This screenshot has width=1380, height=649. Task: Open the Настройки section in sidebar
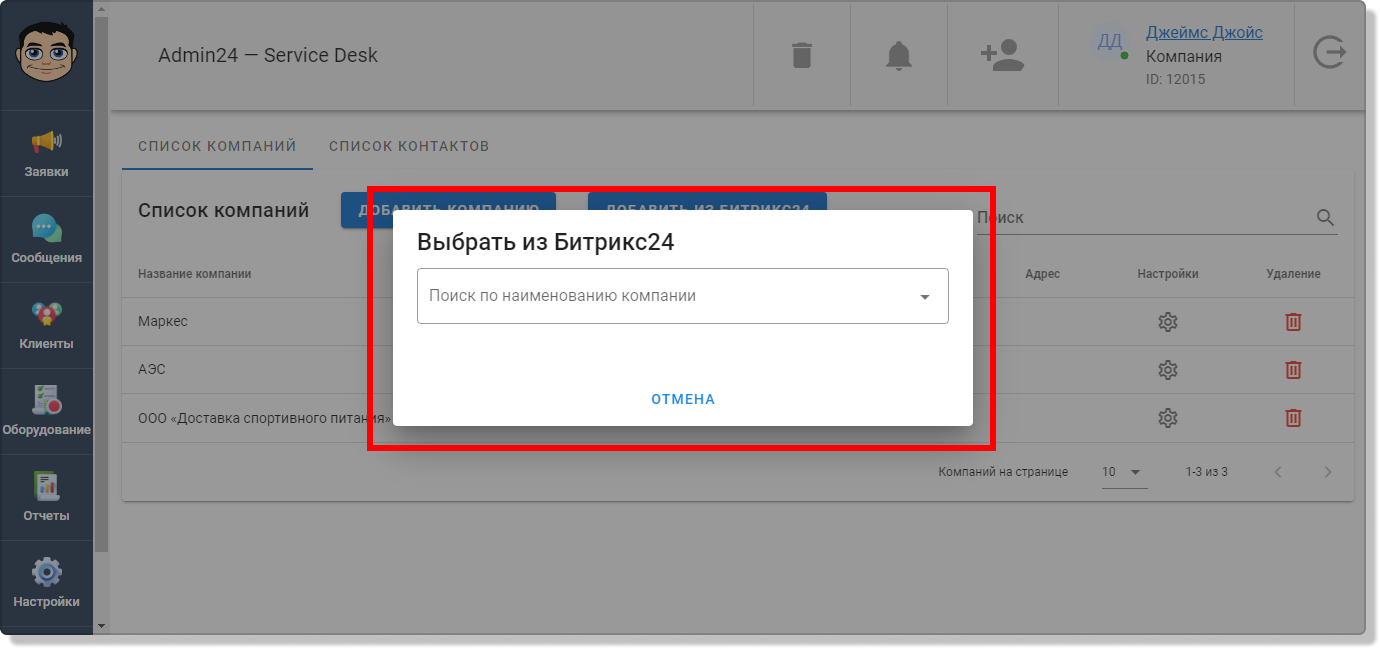pyautogui.click(x=46, y=584)
